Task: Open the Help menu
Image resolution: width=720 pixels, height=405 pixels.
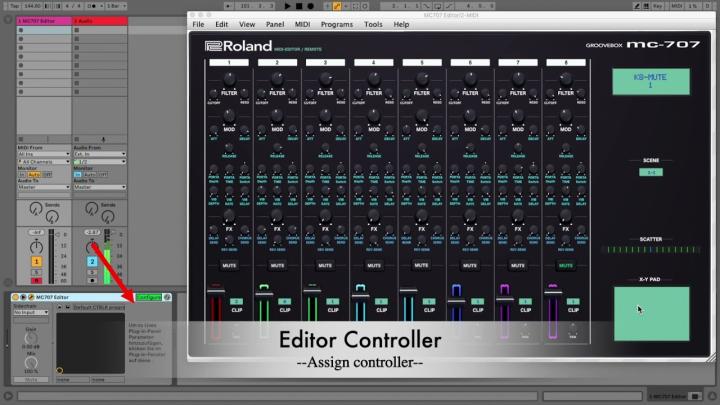Action: click(x=401, y=24)
